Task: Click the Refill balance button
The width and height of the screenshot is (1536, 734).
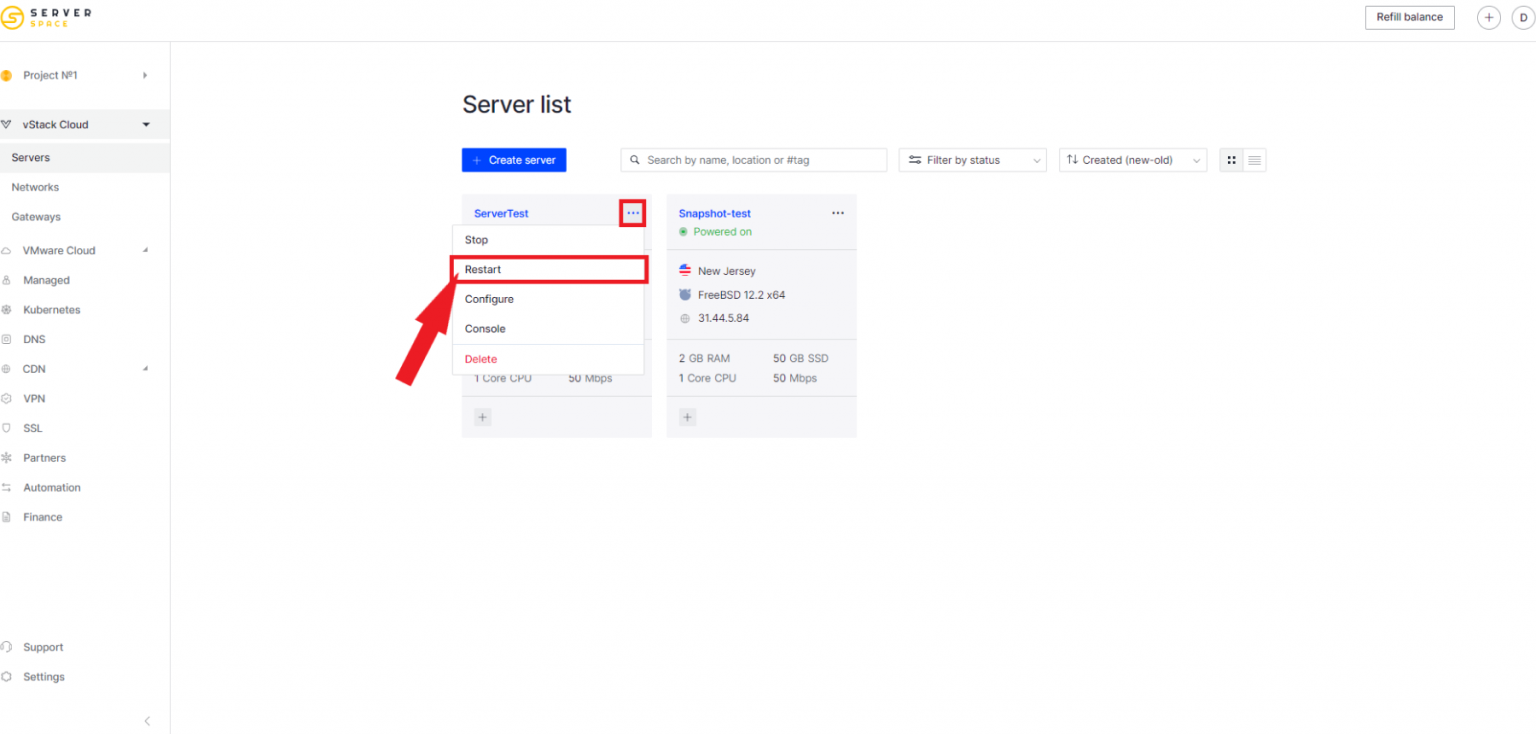Action: coord(1409,17)
